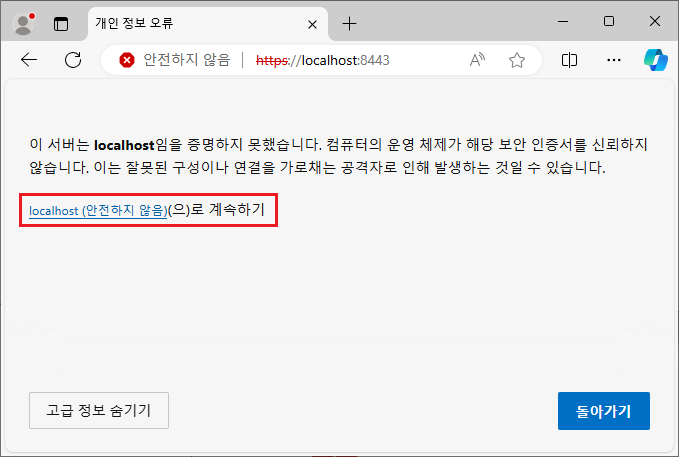Click the 안전하지 않음 security label
Image resolution: width=679 pixels, height=457 pixels.
point(187,60)
